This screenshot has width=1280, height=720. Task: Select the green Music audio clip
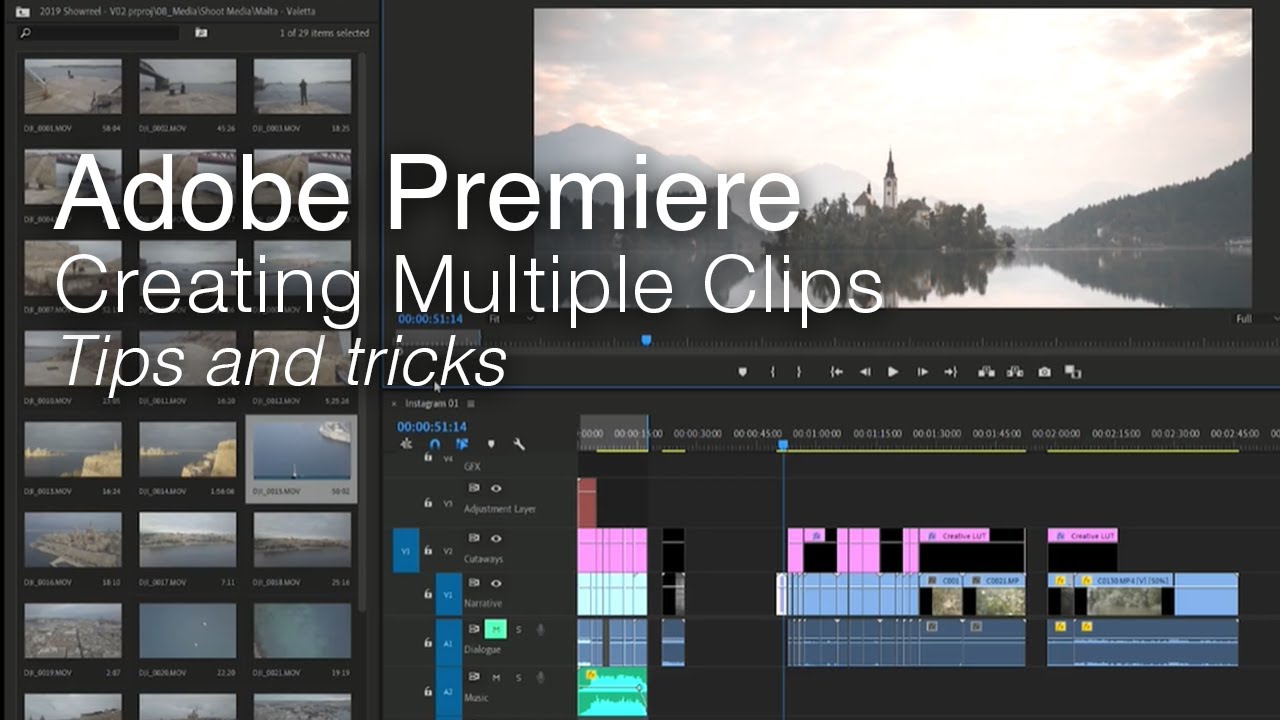click(612, 691)
